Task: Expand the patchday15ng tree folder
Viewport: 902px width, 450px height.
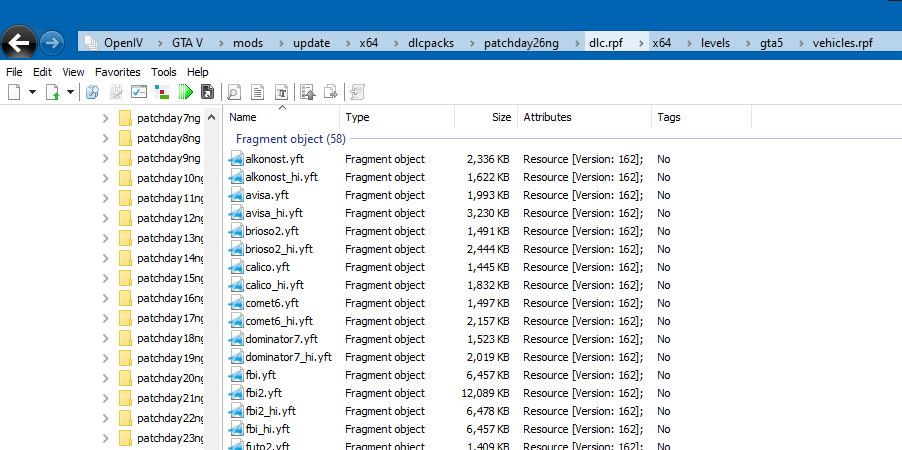Action: click(105, 278)
